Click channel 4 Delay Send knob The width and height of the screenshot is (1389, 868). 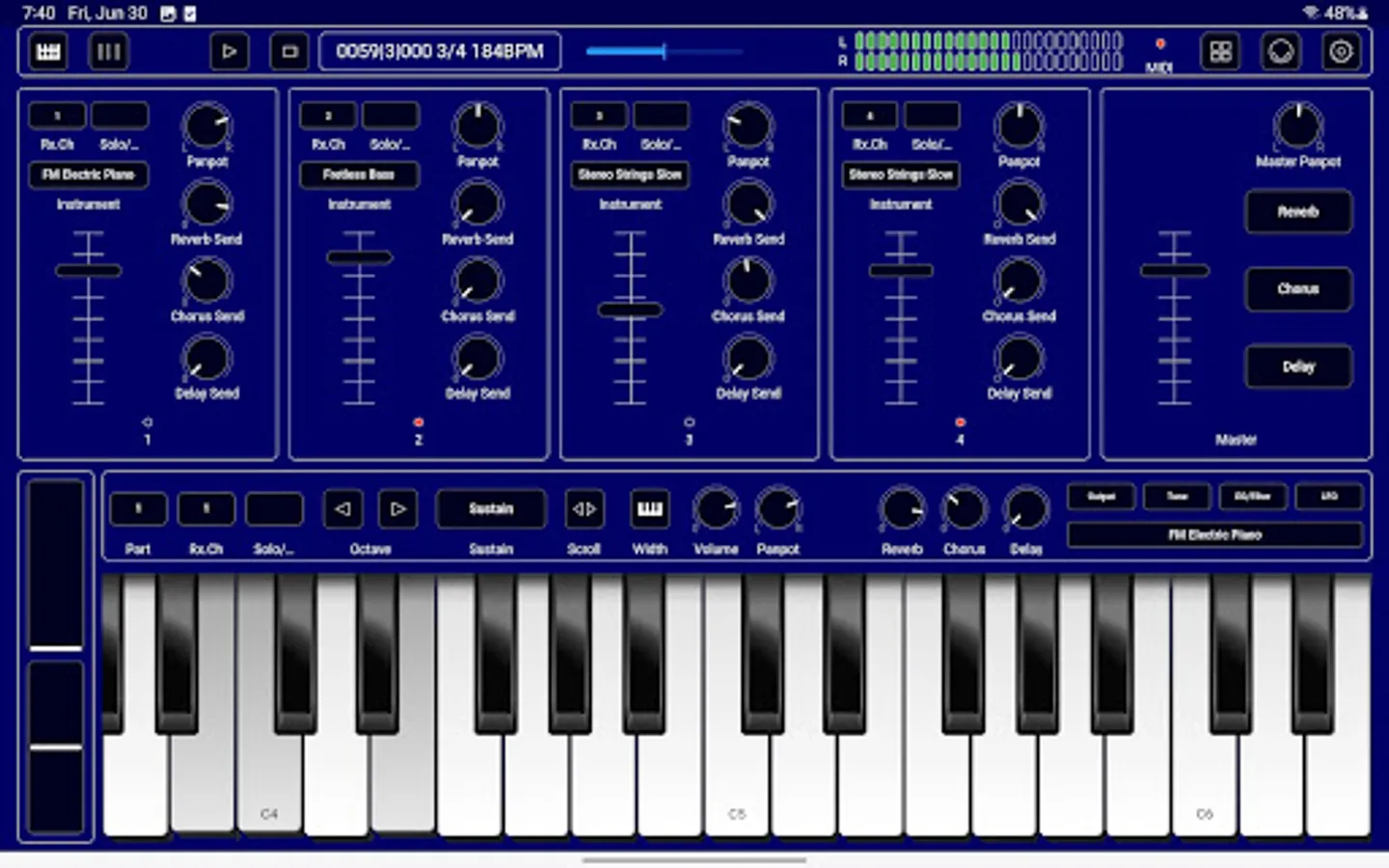1020,359
